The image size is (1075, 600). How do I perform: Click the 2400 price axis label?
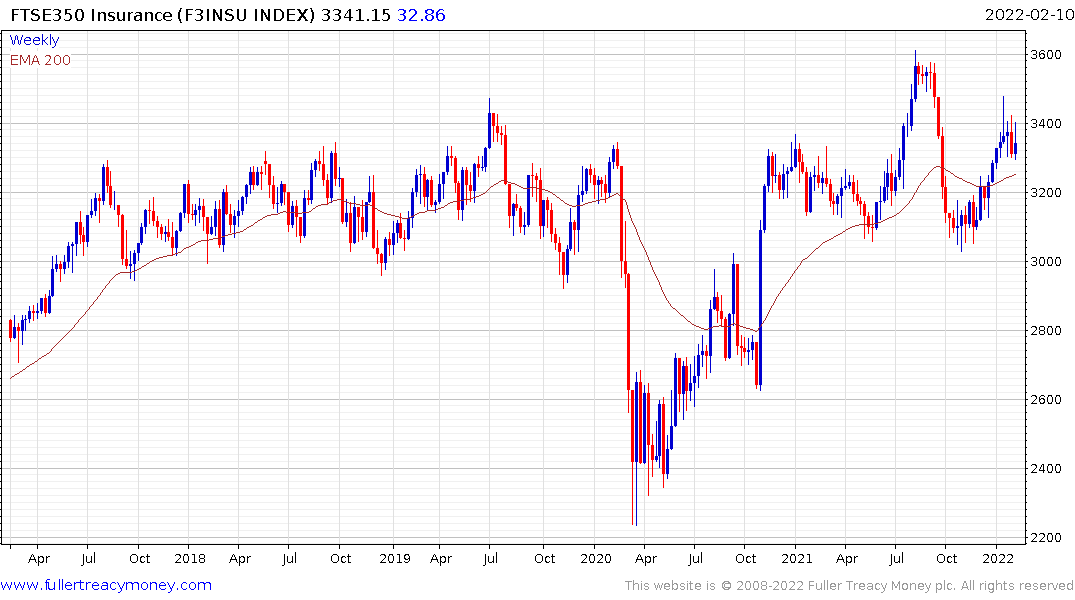click(1046, 469)
